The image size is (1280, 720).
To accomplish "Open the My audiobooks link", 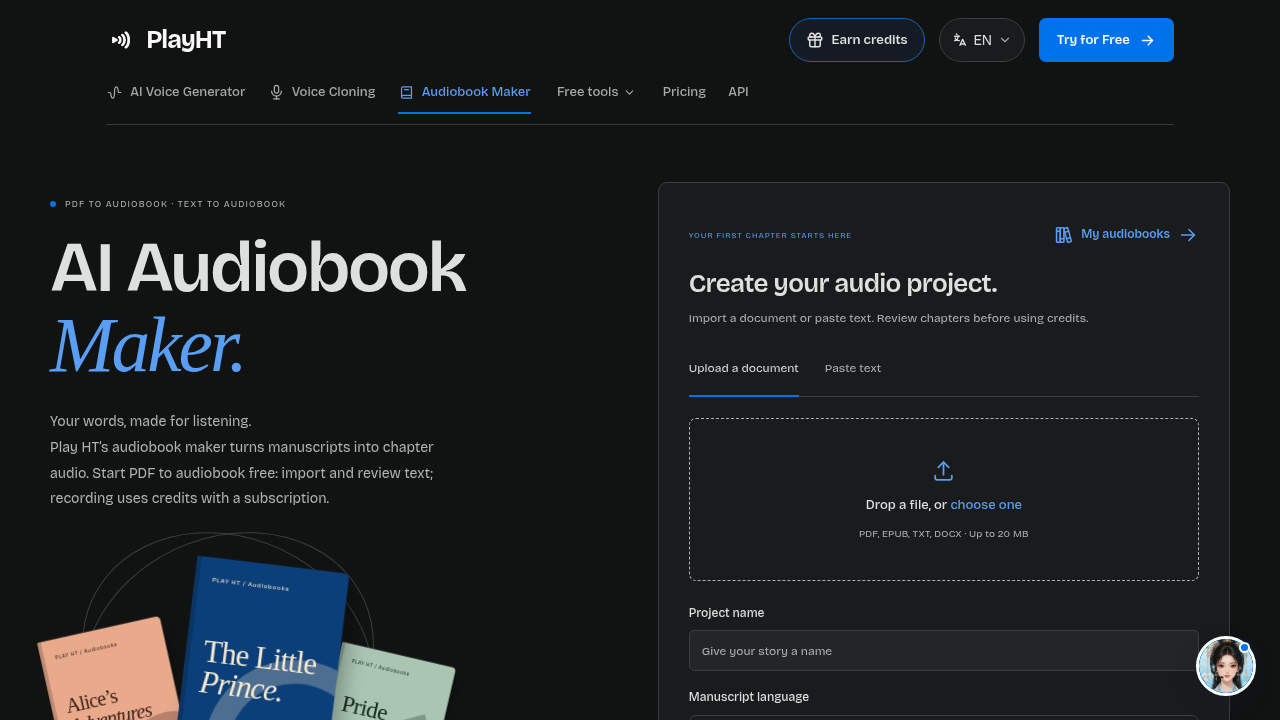I will 1125,235.
